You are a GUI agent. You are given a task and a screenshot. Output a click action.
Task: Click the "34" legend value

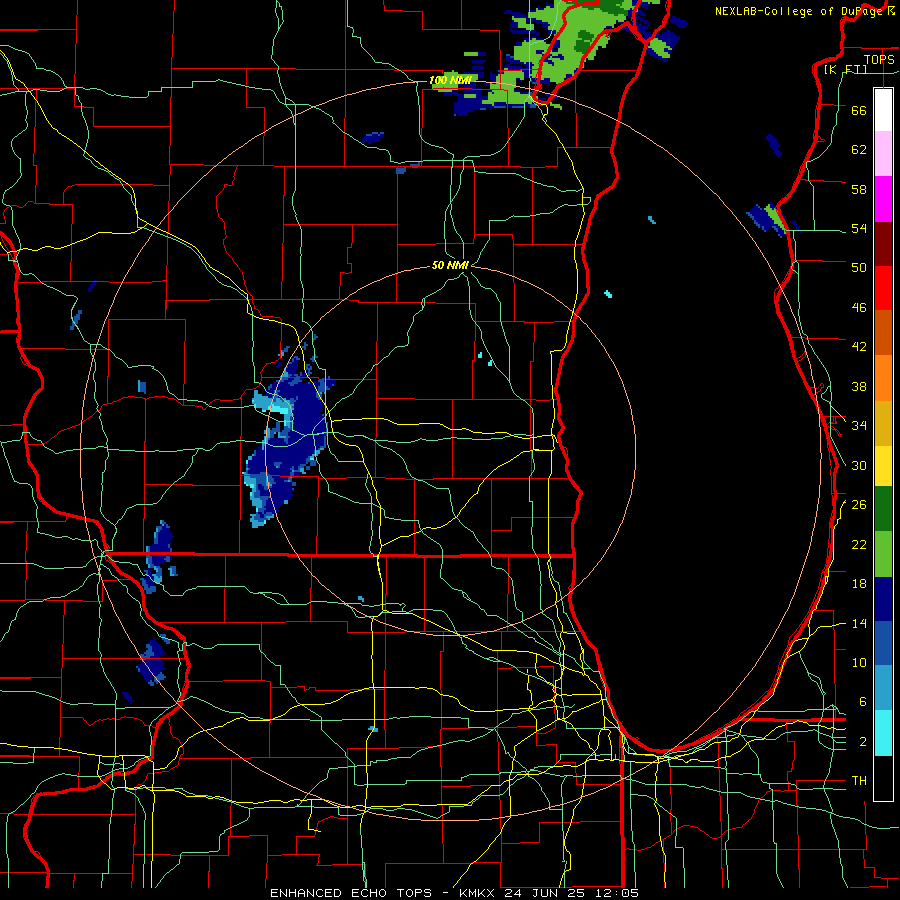(x=859, y=425)
